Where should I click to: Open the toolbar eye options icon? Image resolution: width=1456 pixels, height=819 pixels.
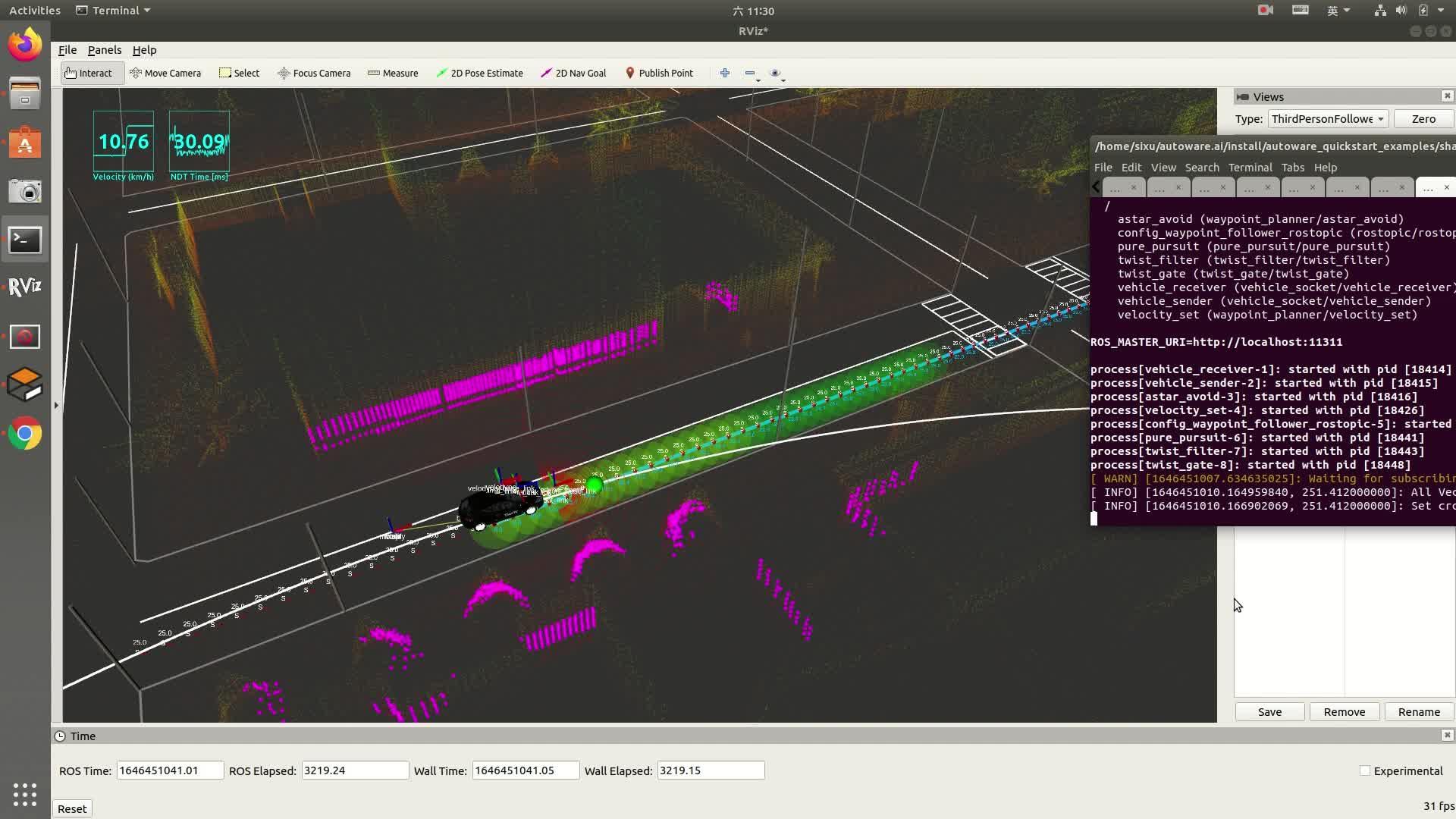776,74
